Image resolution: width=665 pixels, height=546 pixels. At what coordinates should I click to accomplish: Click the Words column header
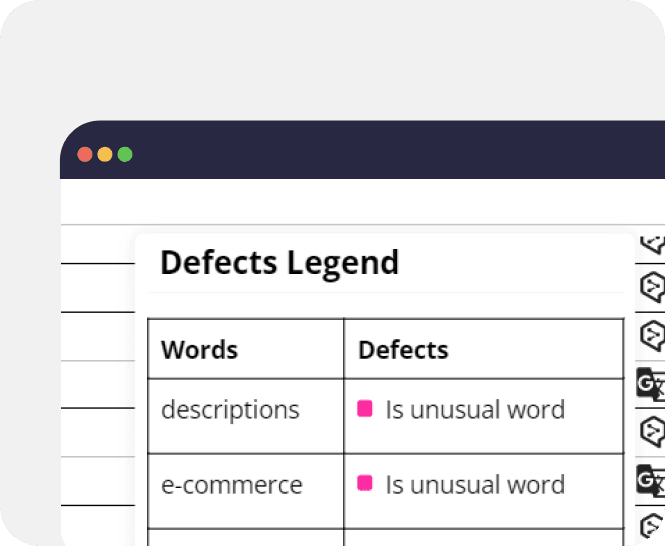[199, 350]
